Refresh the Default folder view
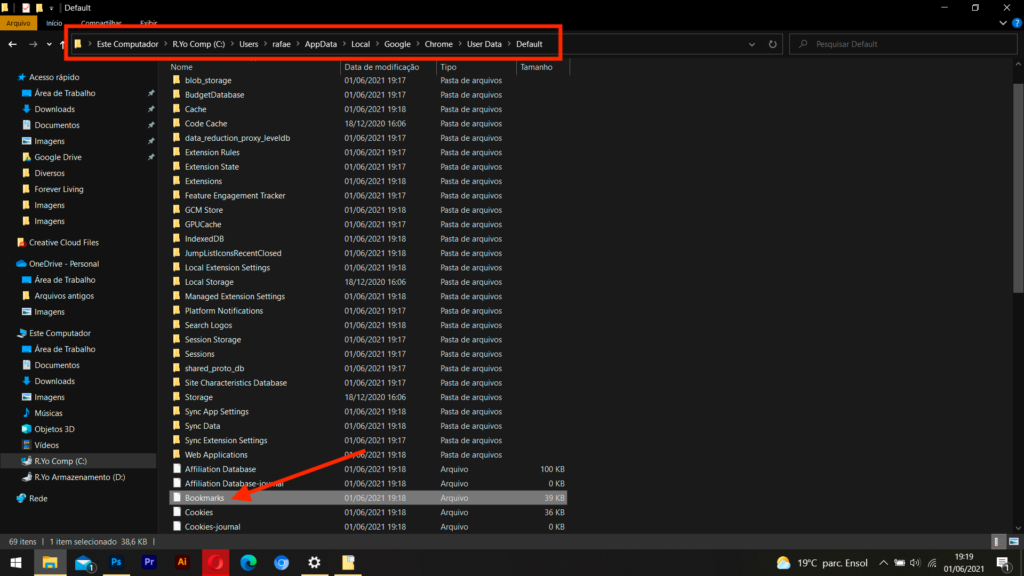 (x=773, y=44)
